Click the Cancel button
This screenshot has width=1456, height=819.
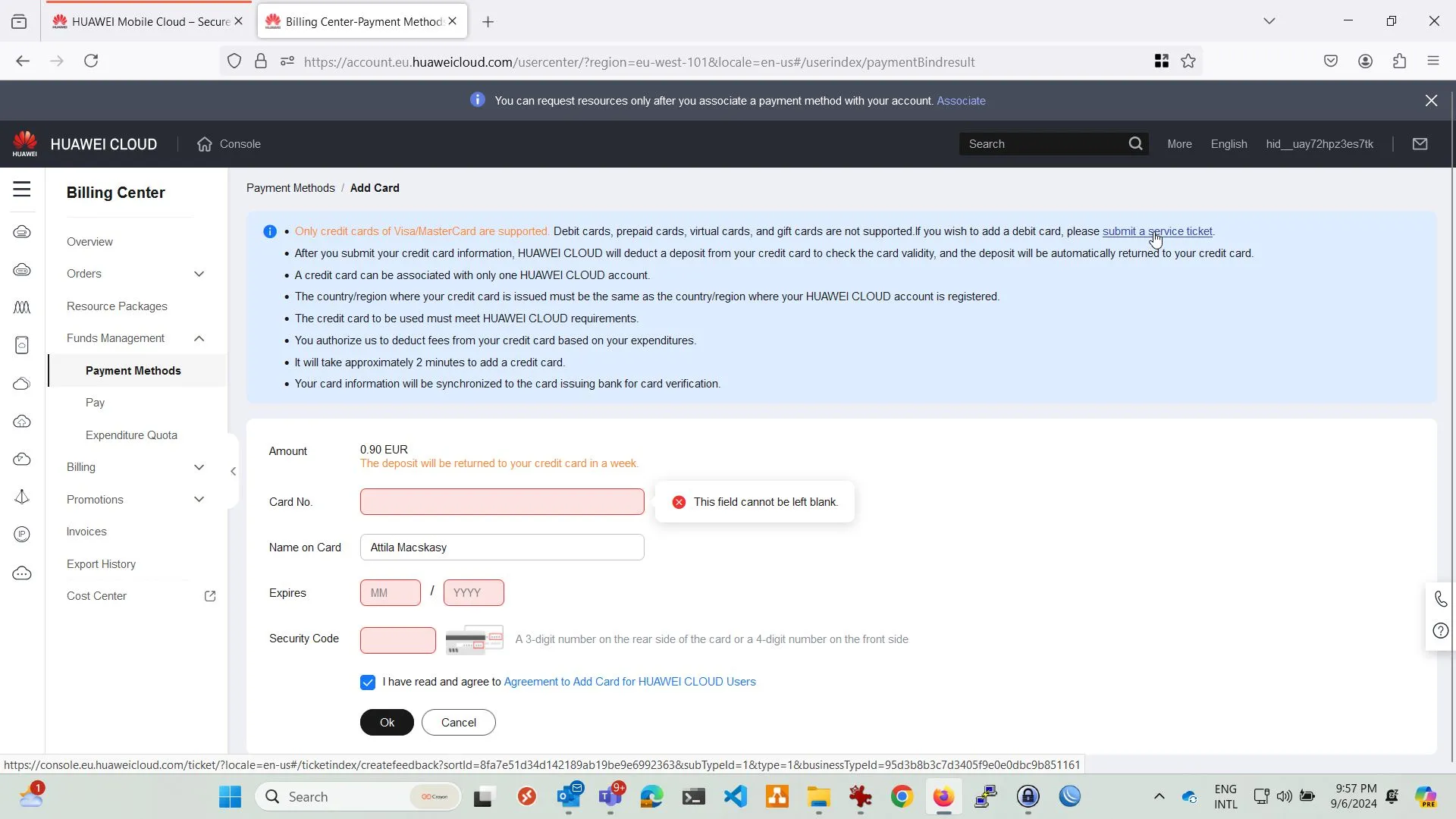click(459, 723)
